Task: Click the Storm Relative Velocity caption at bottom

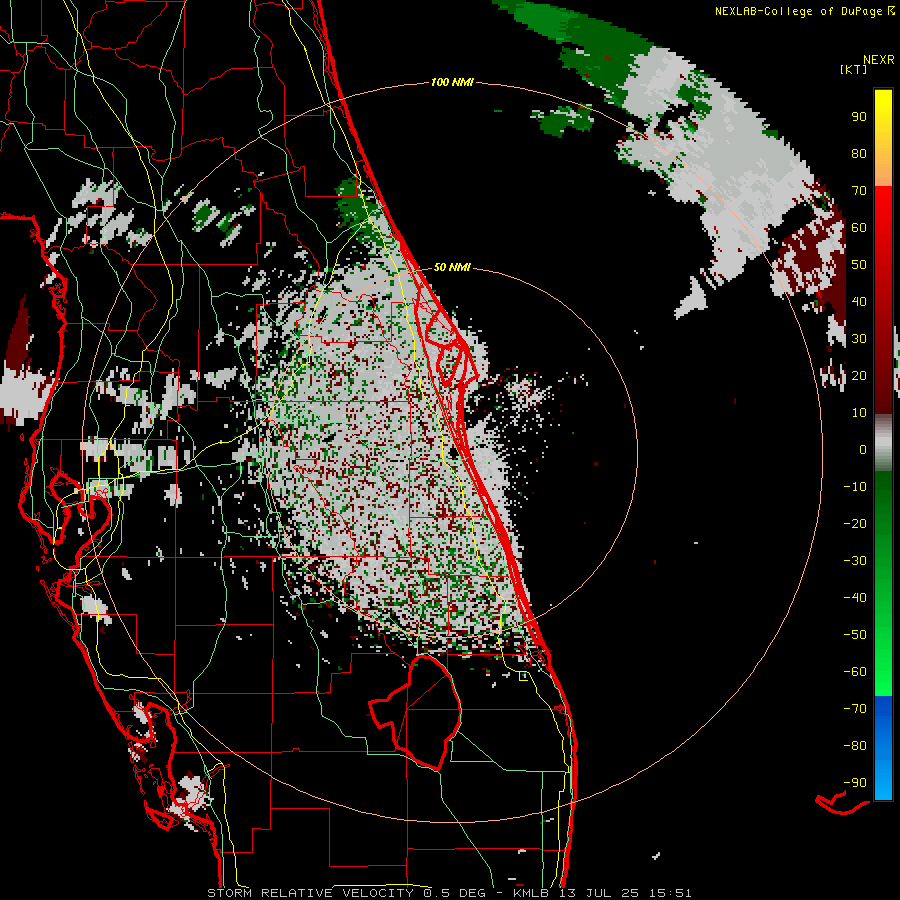Action: pyautogui.click(x=449, y=893)
